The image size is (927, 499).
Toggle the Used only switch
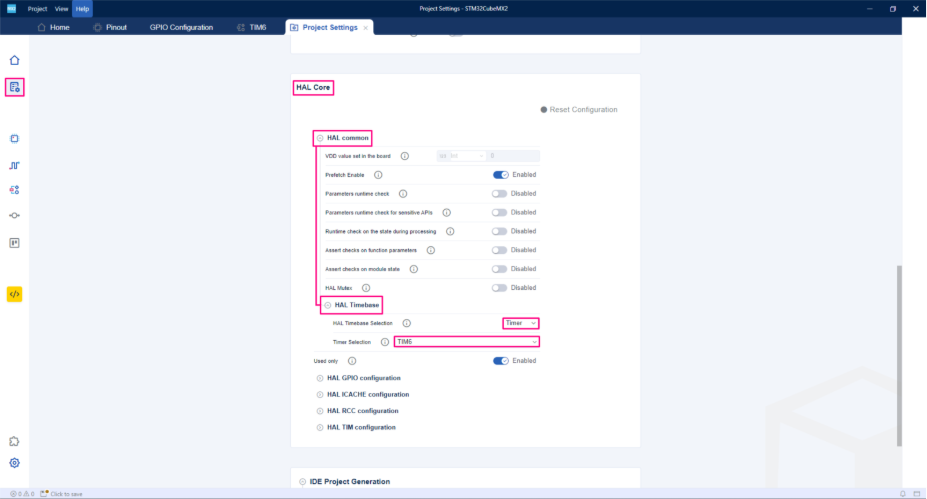click(x=501, y=361)
